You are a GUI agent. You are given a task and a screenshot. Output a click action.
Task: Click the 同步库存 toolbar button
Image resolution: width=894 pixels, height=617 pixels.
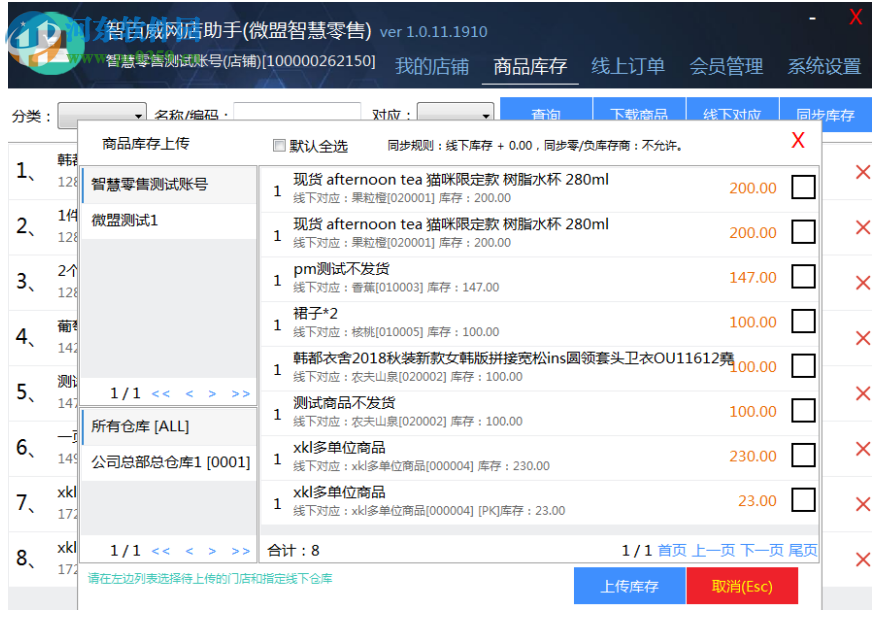(828, 114)
